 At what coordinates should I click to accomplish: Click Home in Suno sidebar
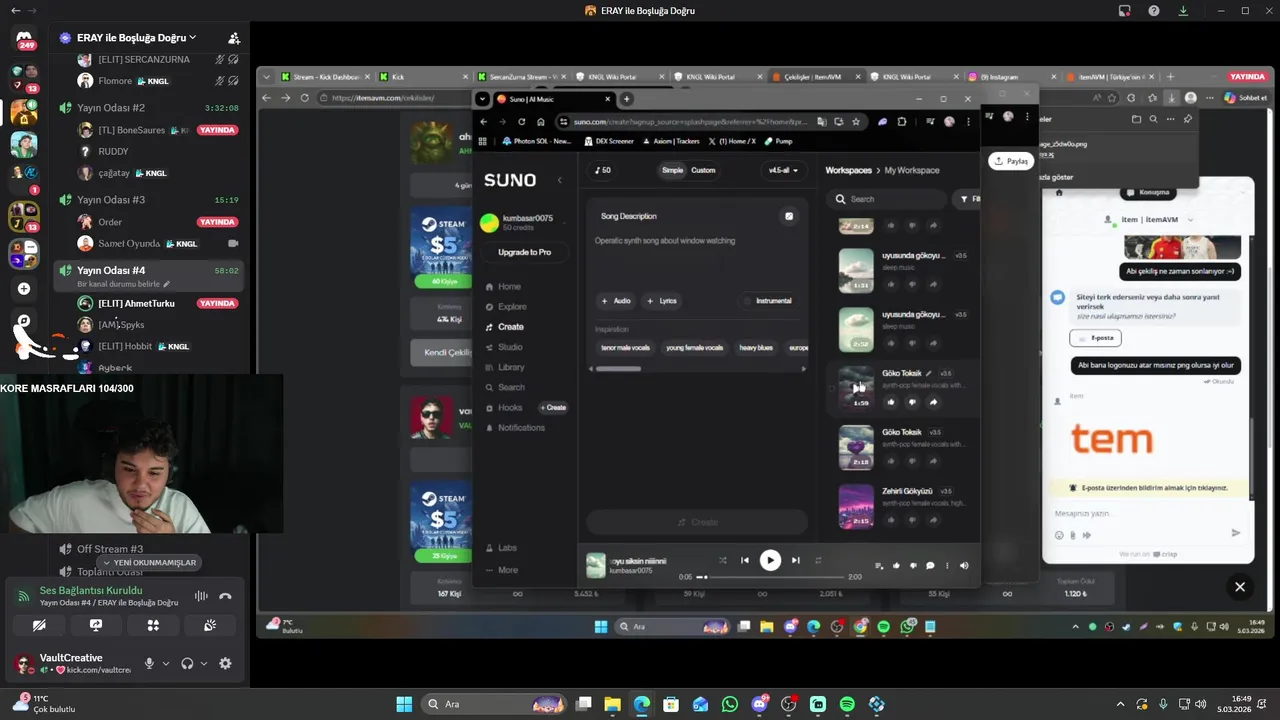pos(509,287)
